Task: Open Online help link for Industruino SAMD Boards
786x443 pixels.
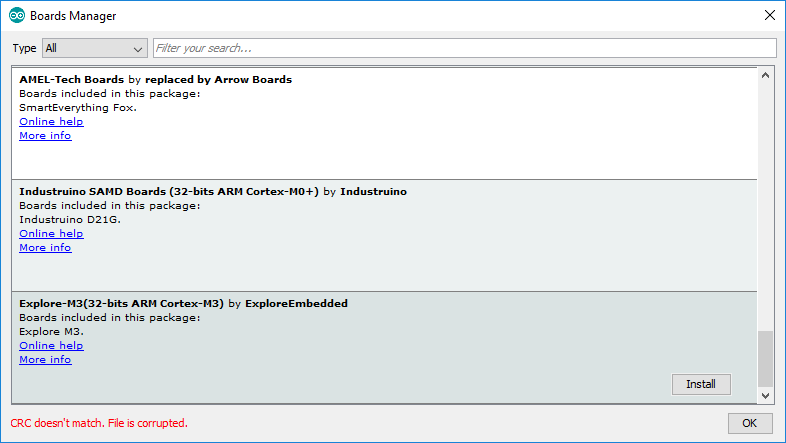Action: point(51,234)
